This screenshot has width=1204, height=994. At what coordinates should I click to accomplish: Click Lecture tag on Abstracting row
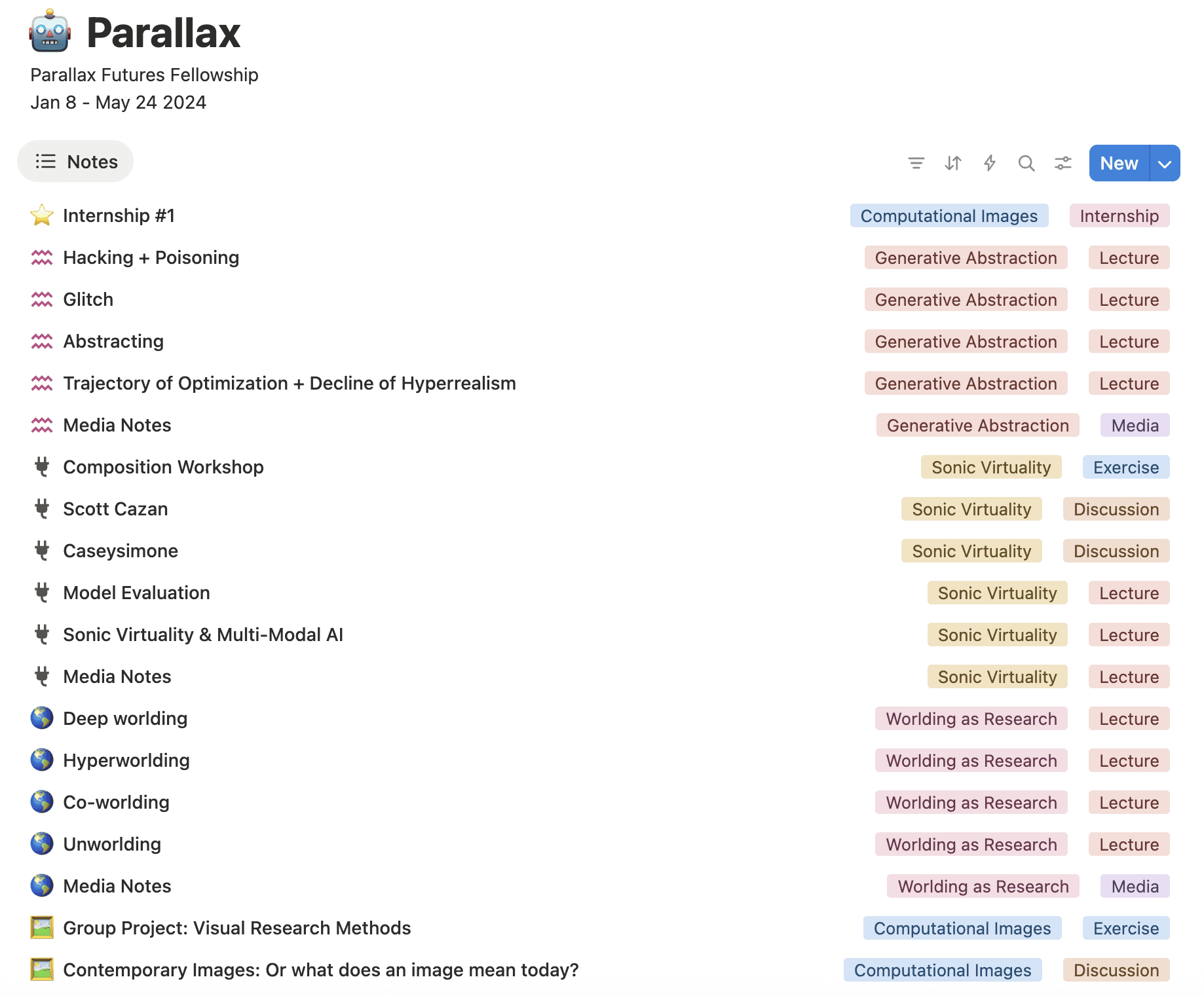tap(1129, 341)
